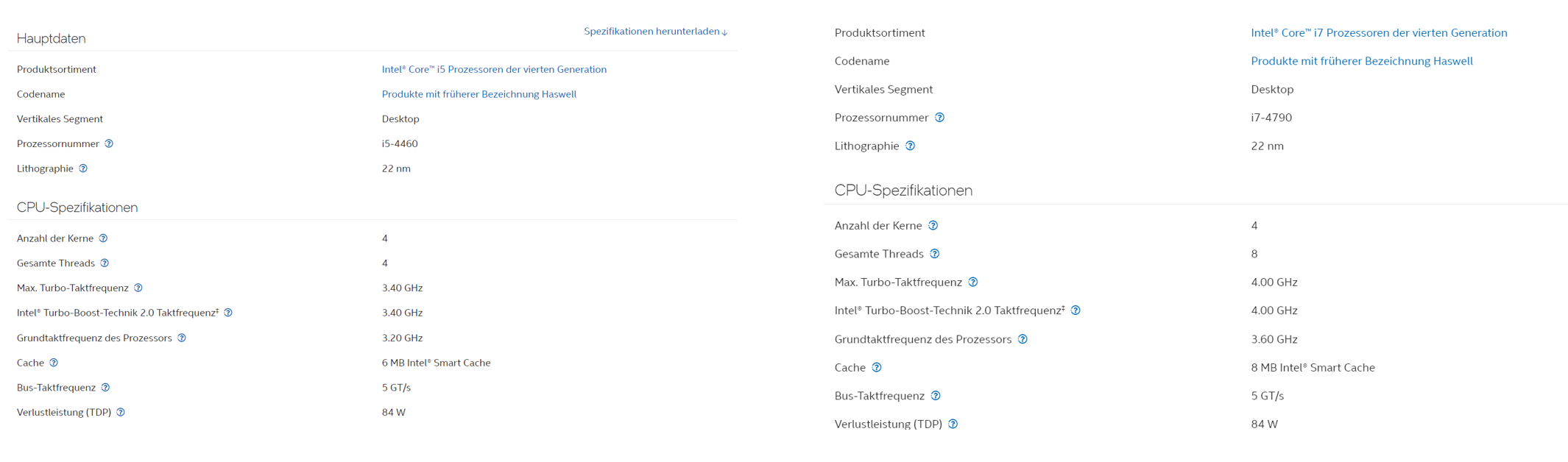Open the Core i5 Prozessoren product range link

494,69
